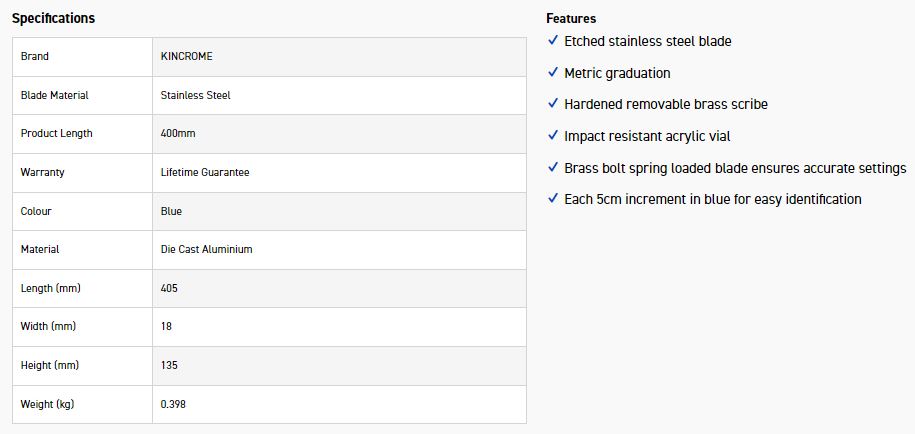Click the Colour row label

[36, 212]
